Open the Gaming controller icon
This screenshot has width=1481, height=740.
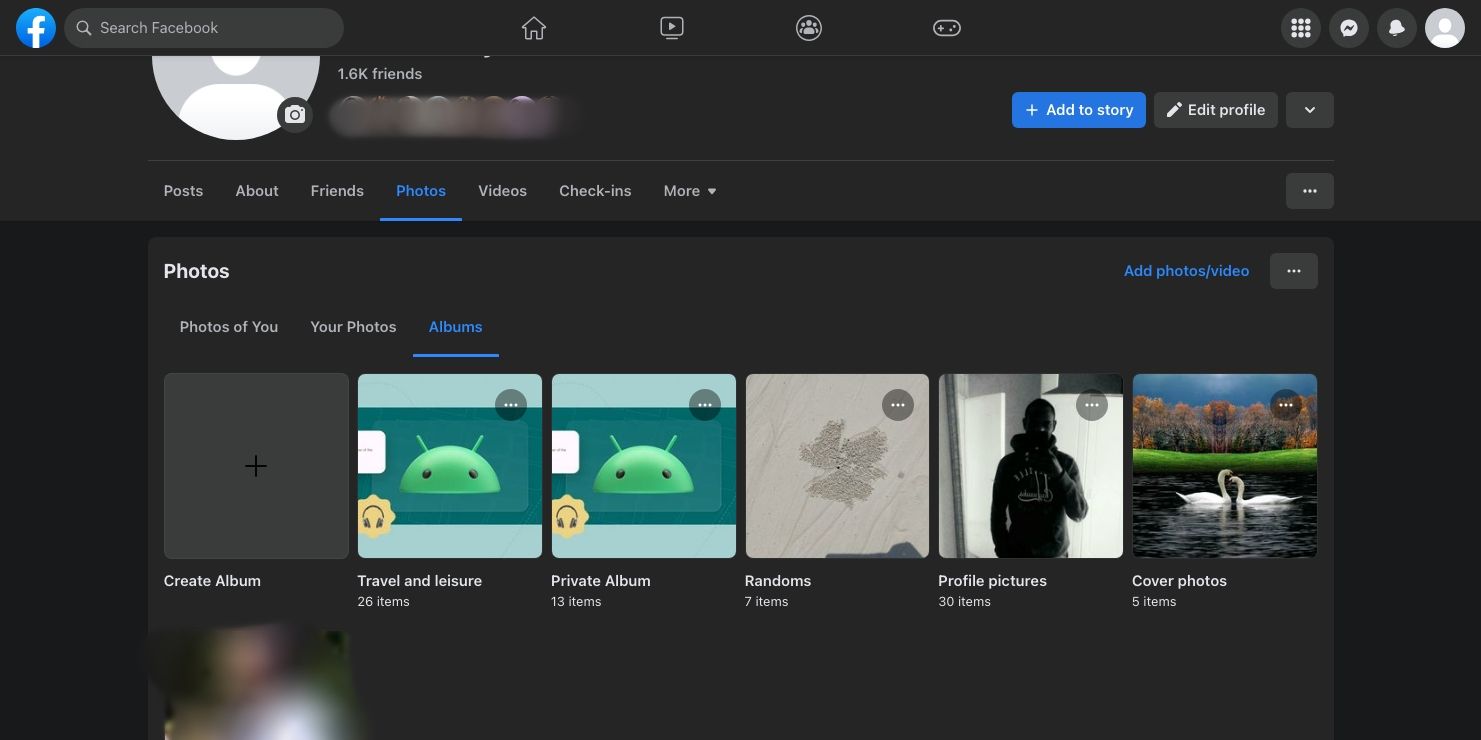pyautogui.click(x=947, y=28)
